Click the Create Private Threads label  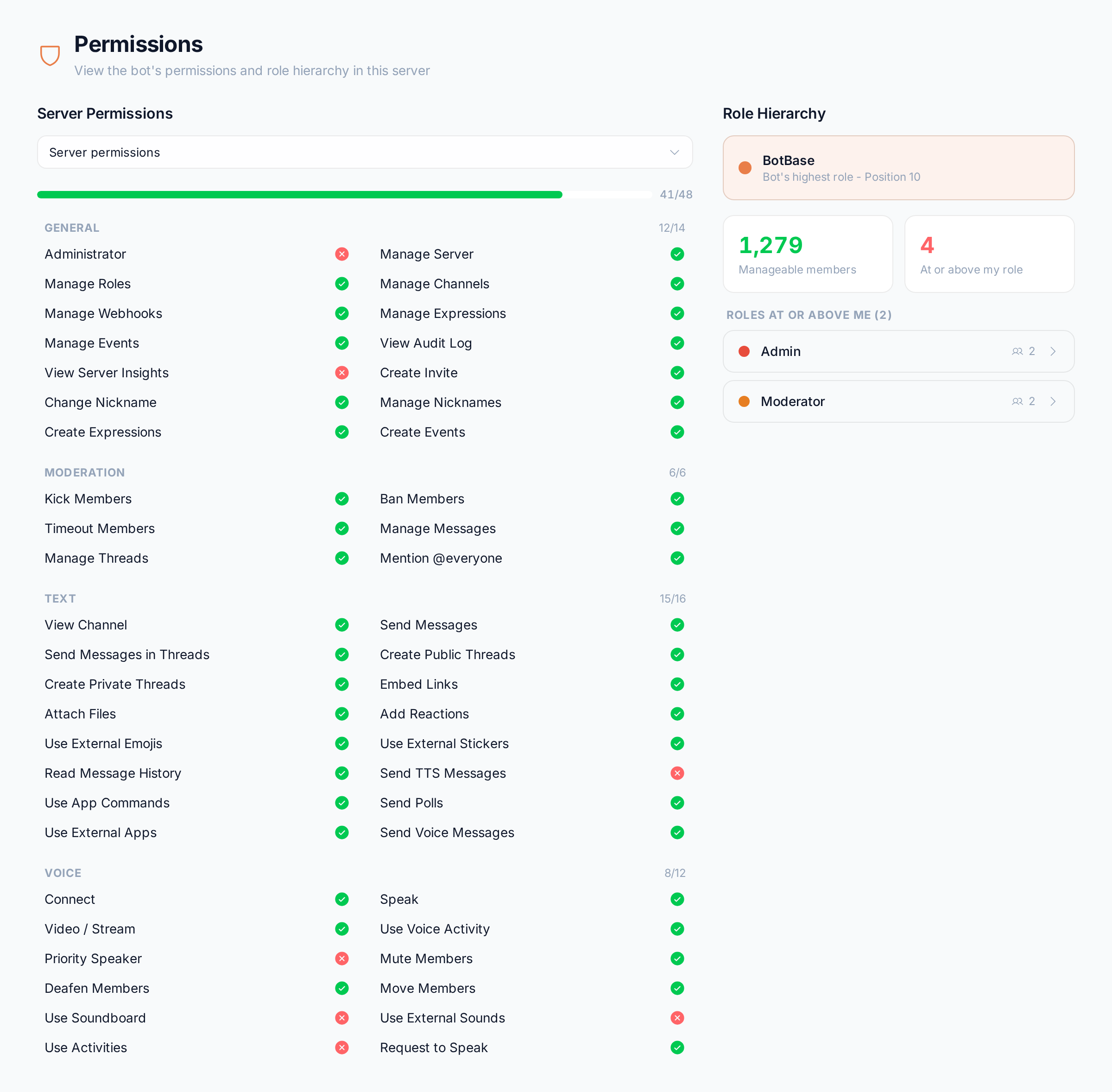pyautogui.click(x=114, y=684)
